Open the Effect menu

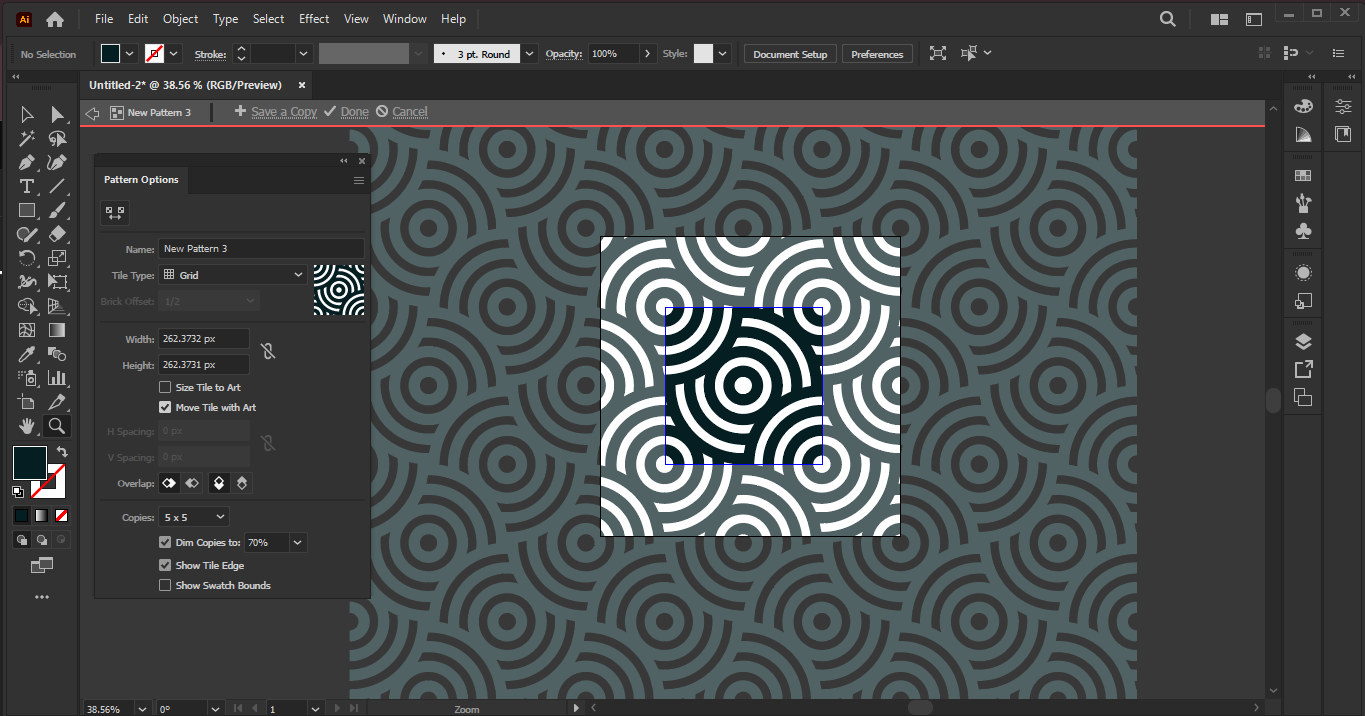313,18
